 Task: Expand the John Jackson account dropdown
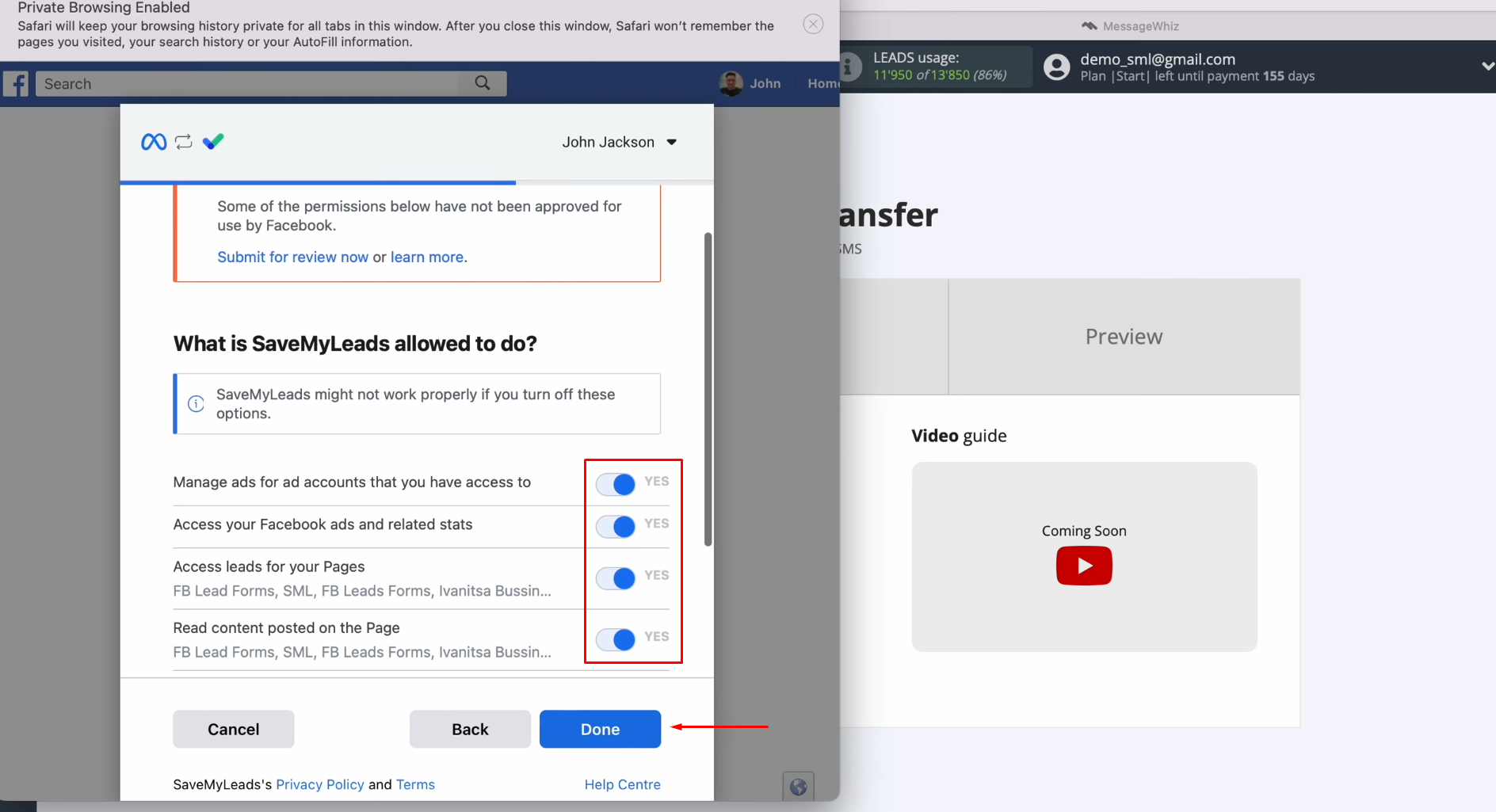620,142
